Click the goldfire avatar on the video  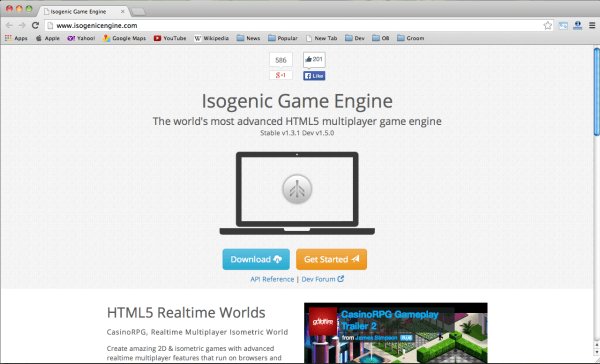click(323, 321)
